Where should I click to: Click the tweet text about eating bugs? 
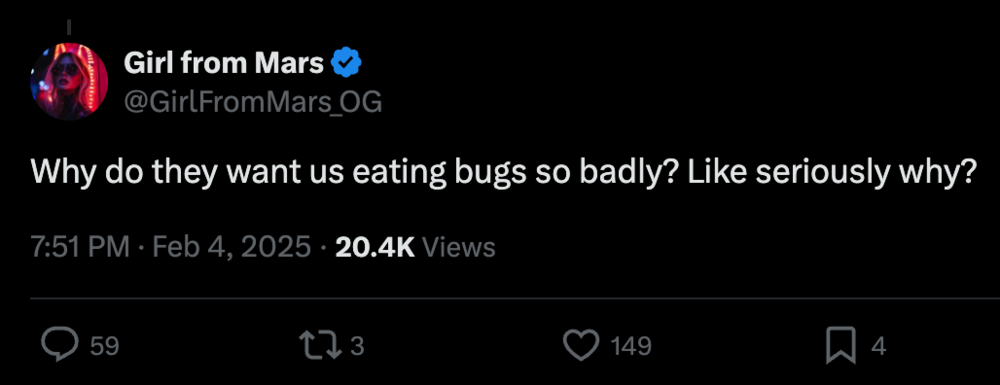[501, 174]
